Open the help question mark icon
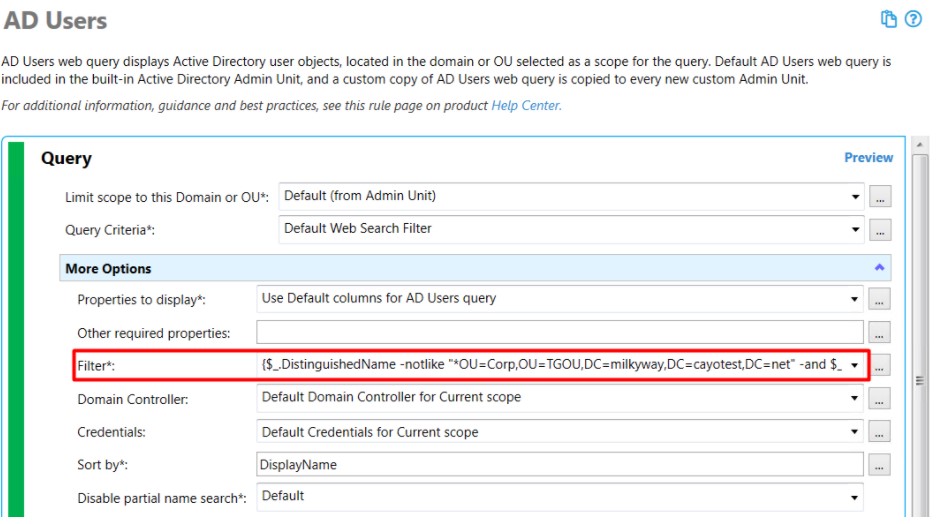Screen dimensions: 942x524 click(913, 19)
